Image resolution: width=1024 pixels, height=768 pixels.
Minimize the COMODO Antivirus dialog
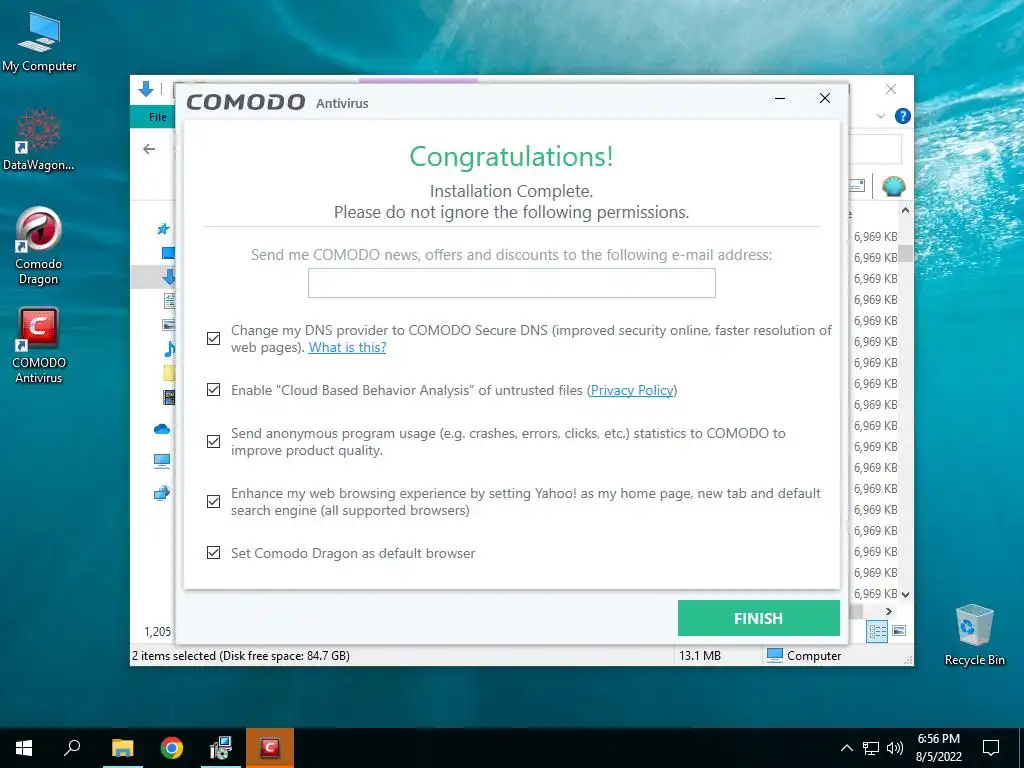tap(780, 99)
